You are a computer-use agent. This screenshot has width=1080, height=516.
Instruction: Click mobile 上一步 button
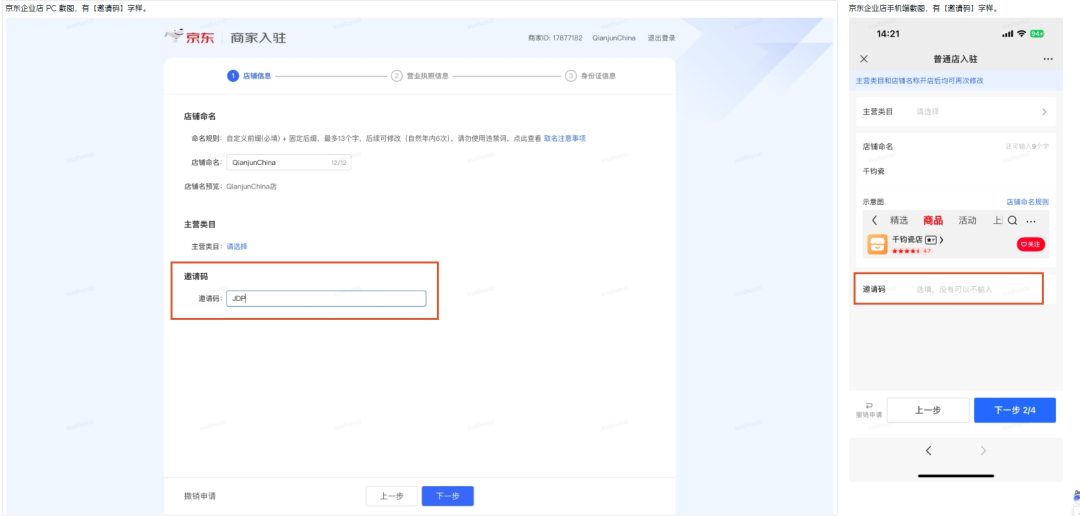pos(928,410)
